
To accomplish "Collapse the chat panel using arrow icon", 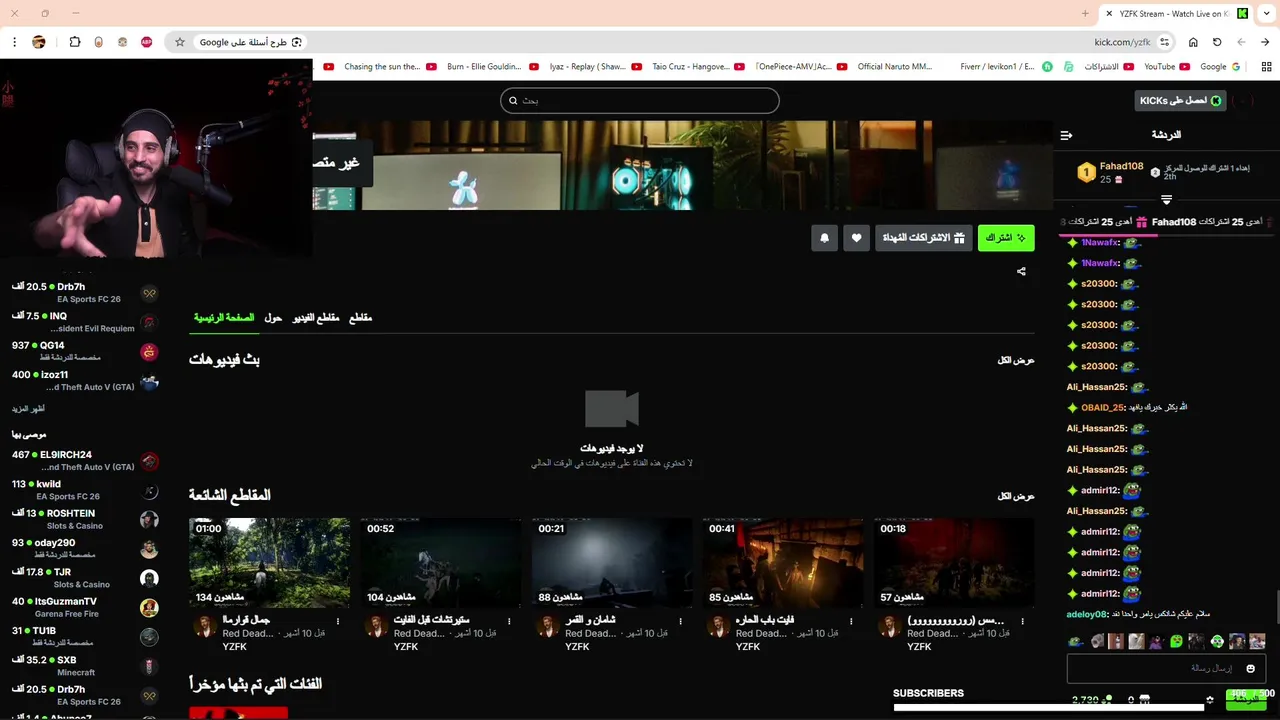I will [1066, 135].
